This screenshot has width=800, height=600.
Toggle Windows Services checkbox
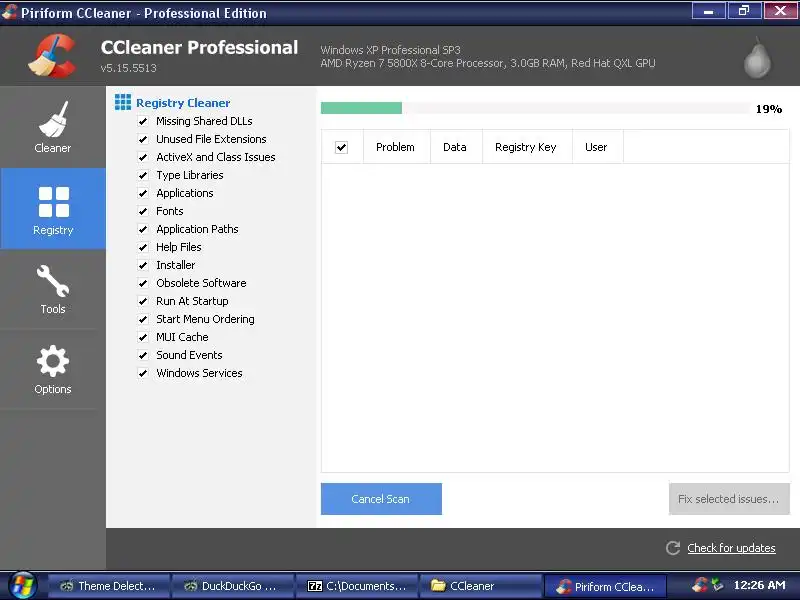tap(143, 373)
